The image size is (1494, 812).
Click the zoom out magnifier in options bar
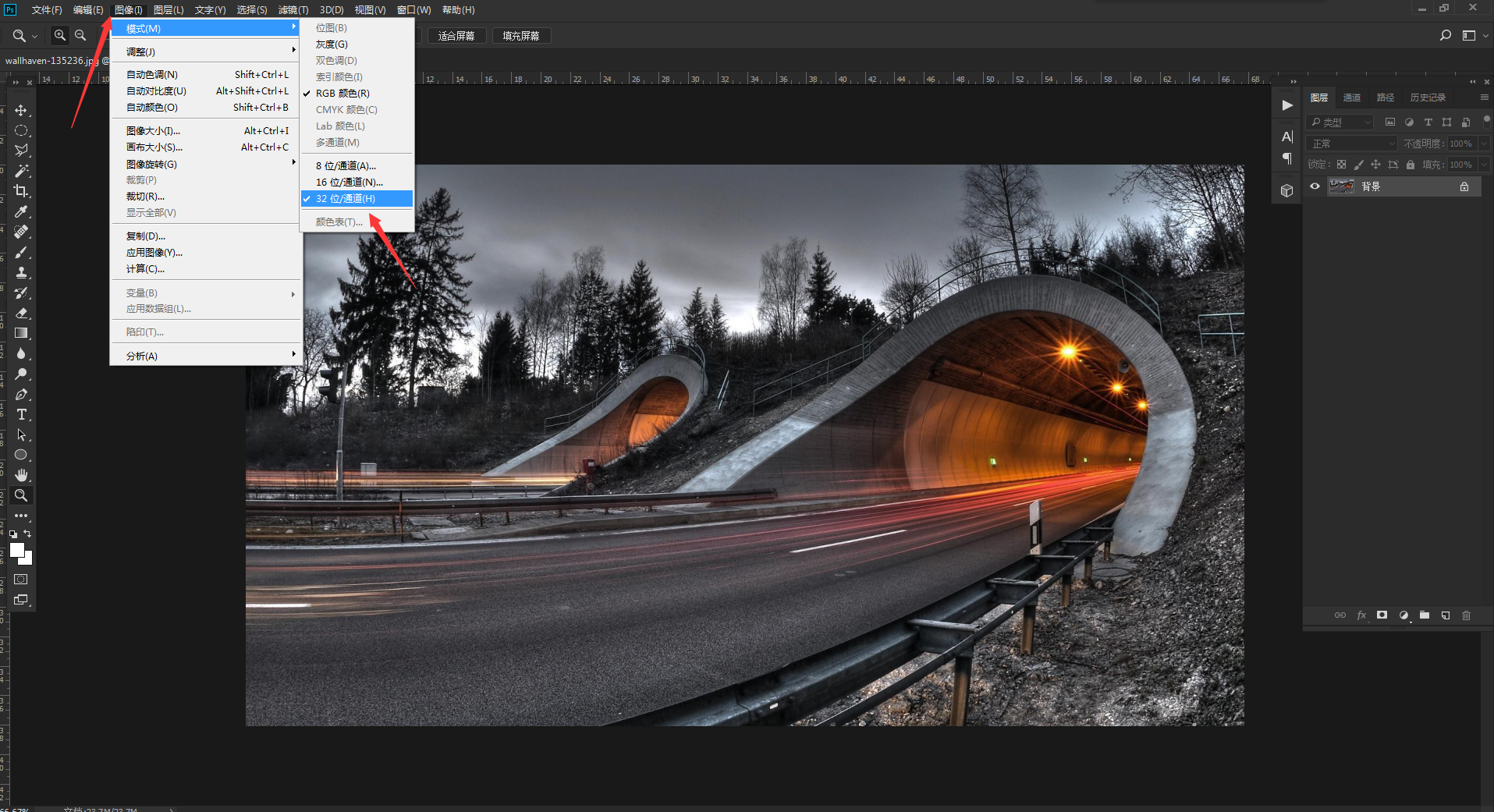(80, 35)
